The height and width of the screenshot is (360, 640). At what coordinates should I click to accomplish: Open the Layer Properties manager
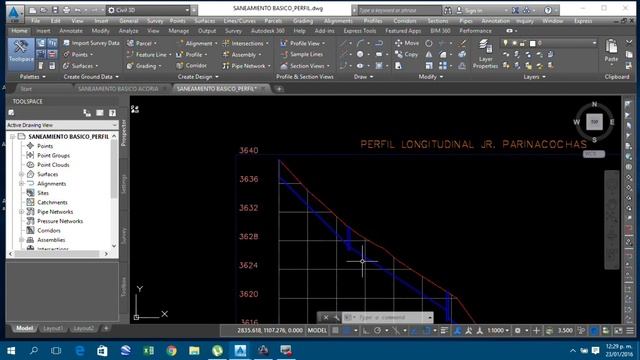[485, 54]
